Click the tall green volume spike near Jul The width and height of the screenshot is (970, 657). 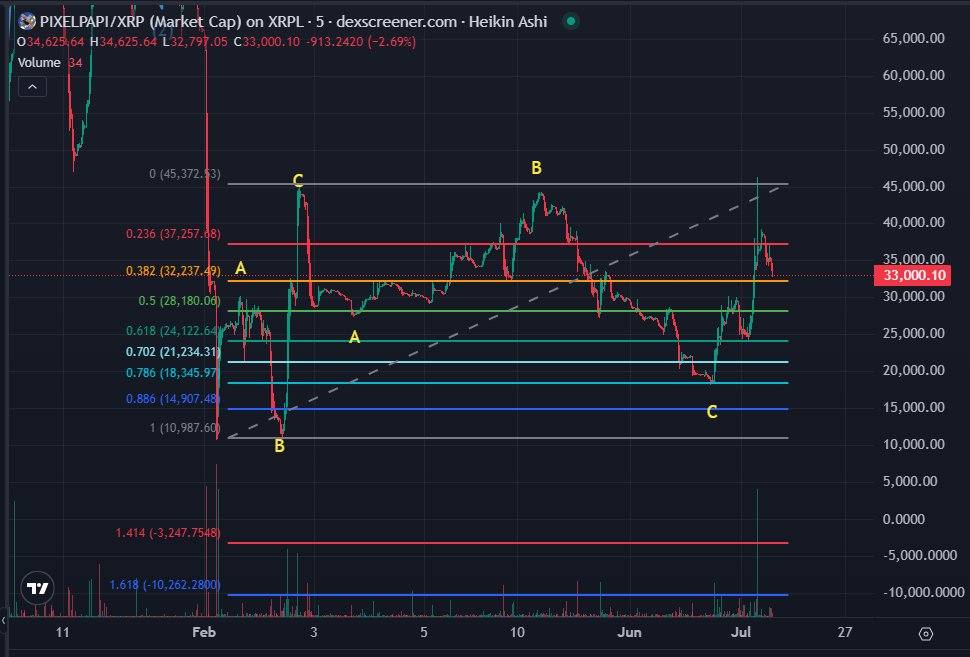(757, 552)
